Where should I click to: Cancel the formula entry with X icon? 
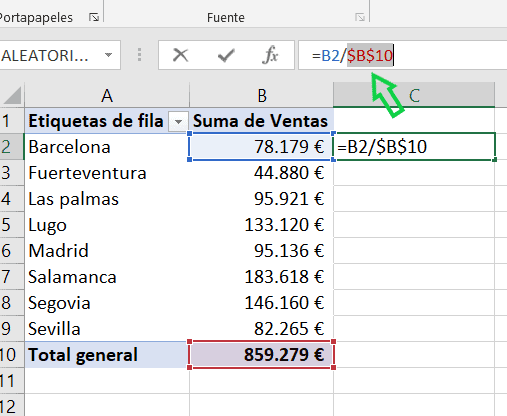181,55
